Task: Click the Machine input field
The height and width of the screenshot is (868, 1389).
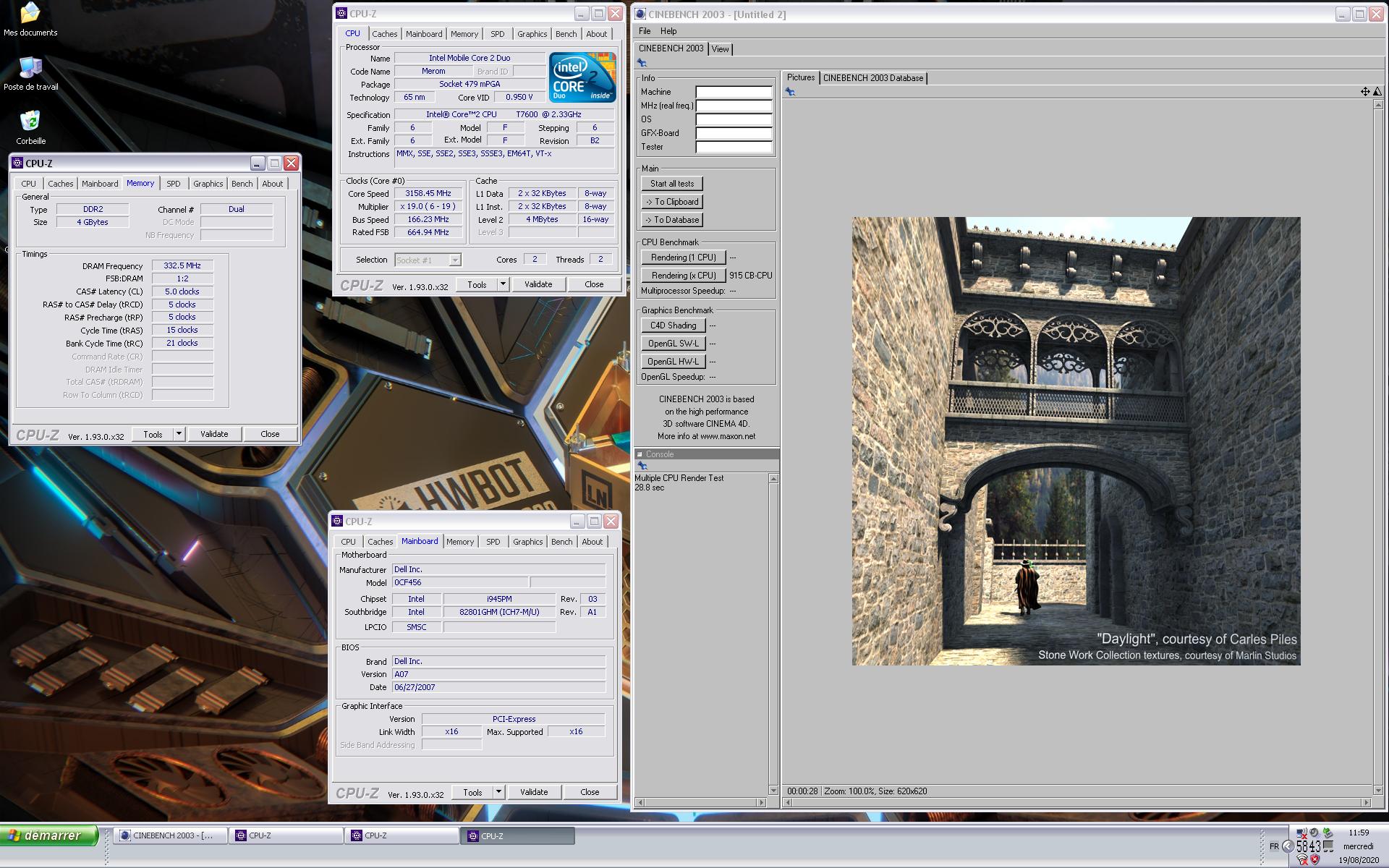Action: tap(734, 92)
